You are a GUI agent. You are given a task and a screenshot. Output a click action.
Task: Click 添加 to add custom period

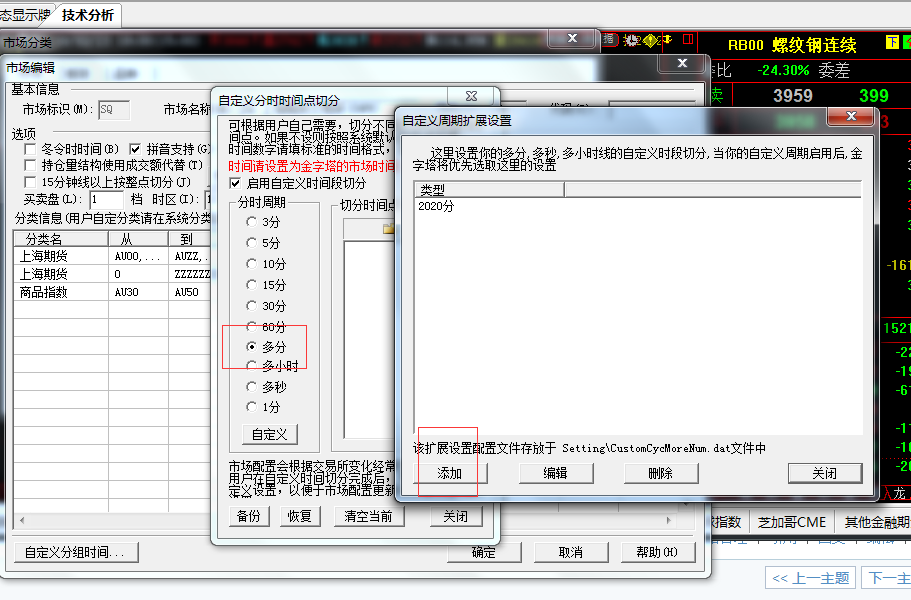click(450, 473)
